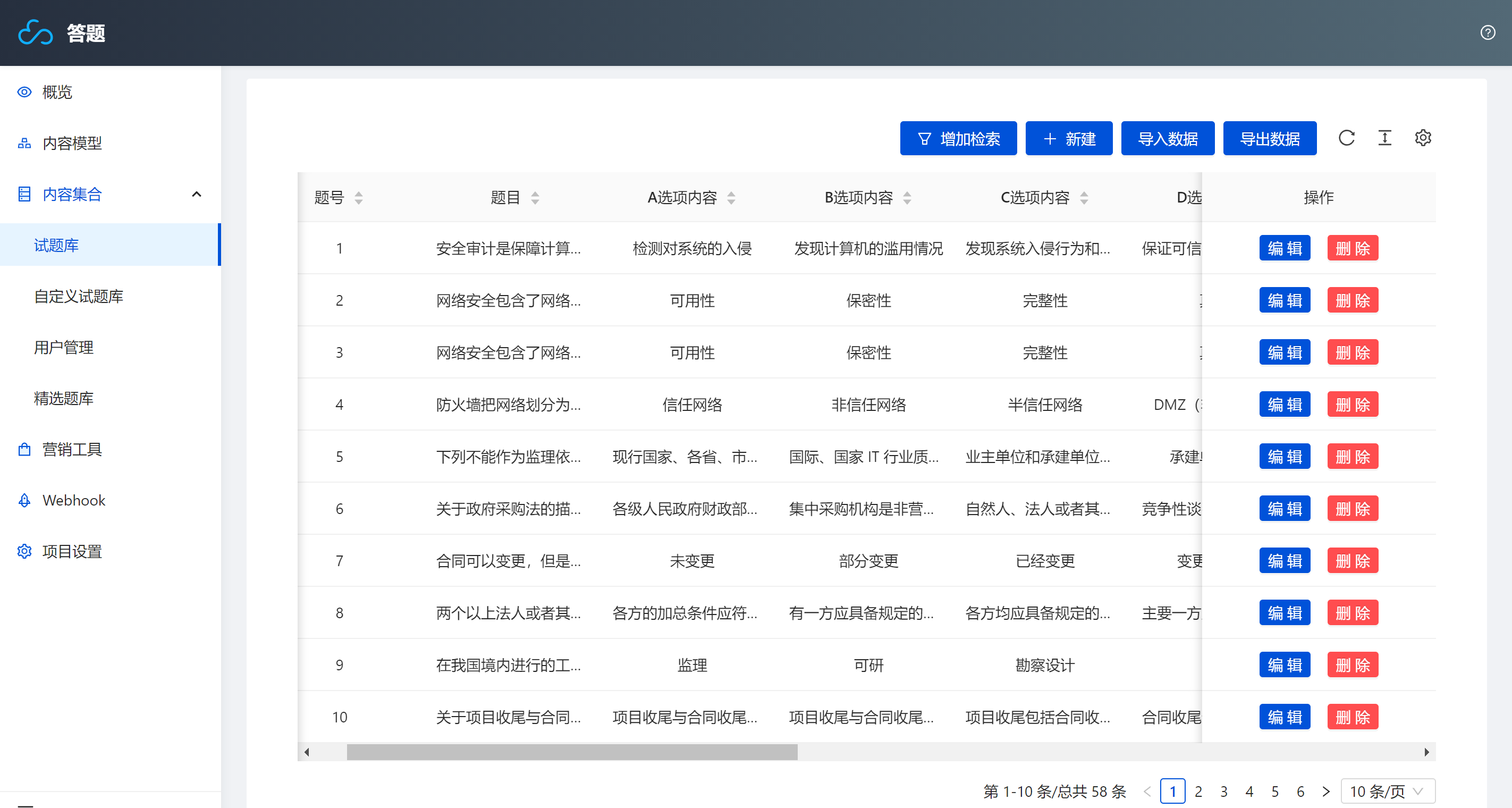1512x808 pixels.
Task: Open 项目设置 gear sidebar item
Action: coord(24,551)
